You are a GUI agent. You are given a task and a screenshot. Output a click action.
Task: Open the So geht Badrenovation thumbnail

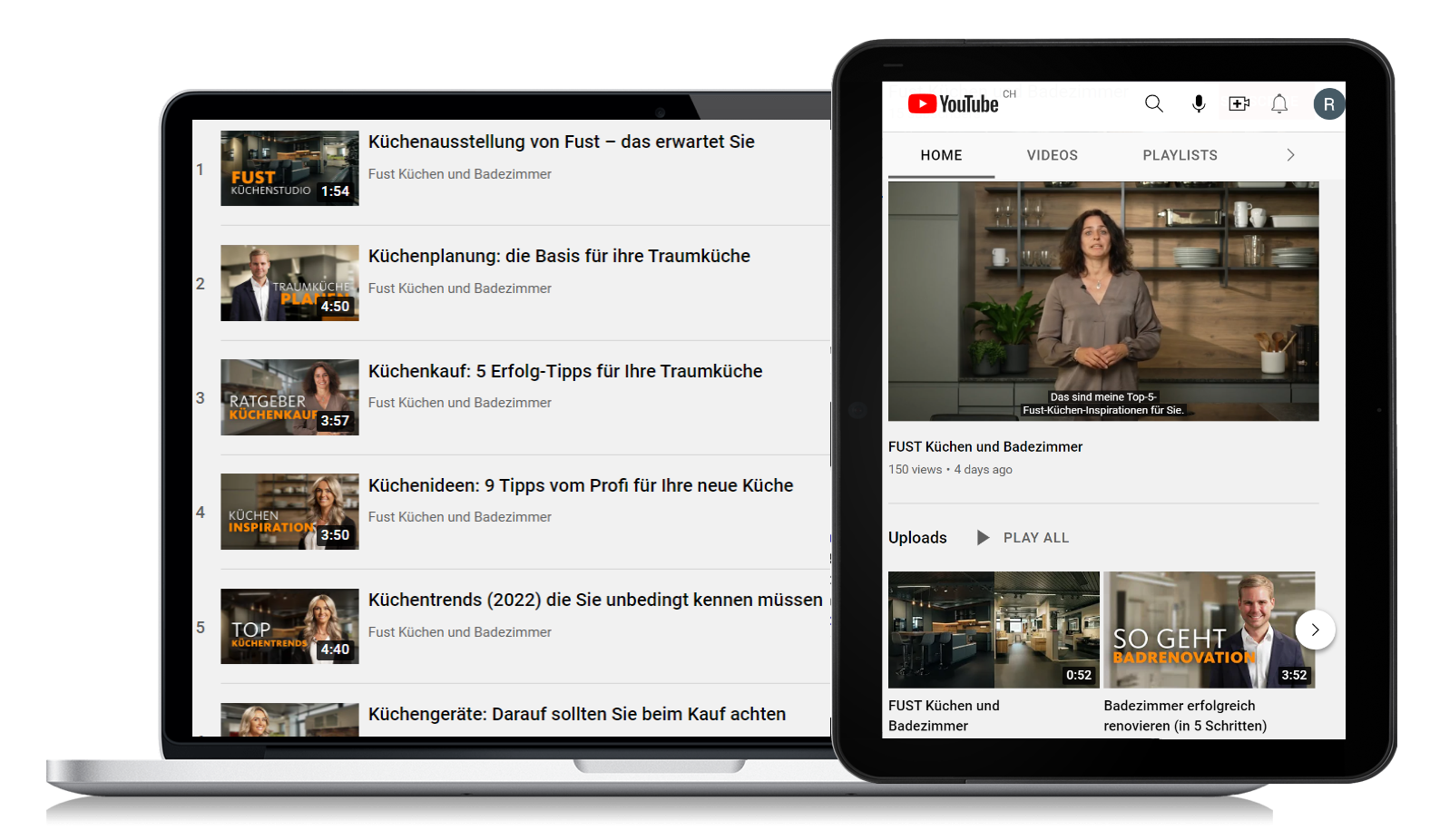coord(1210,630)
